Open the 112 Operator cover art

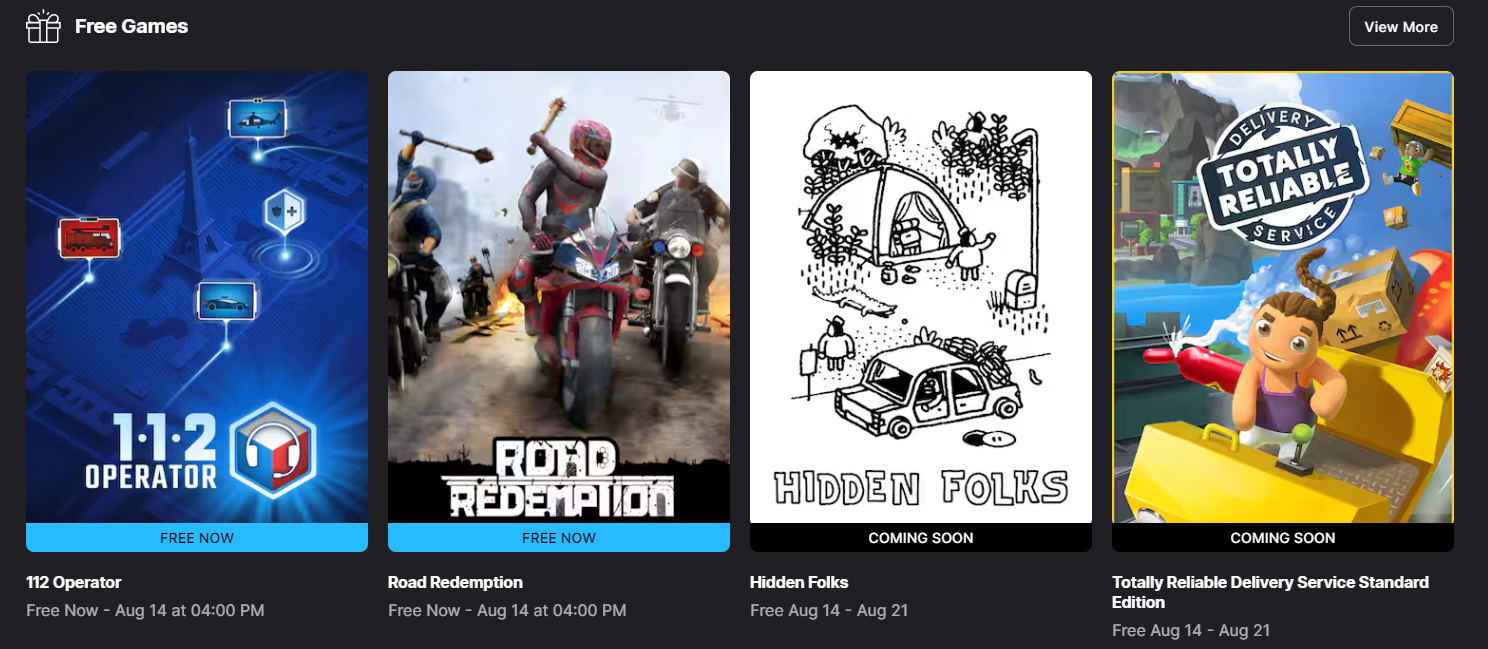coord(197,297)
